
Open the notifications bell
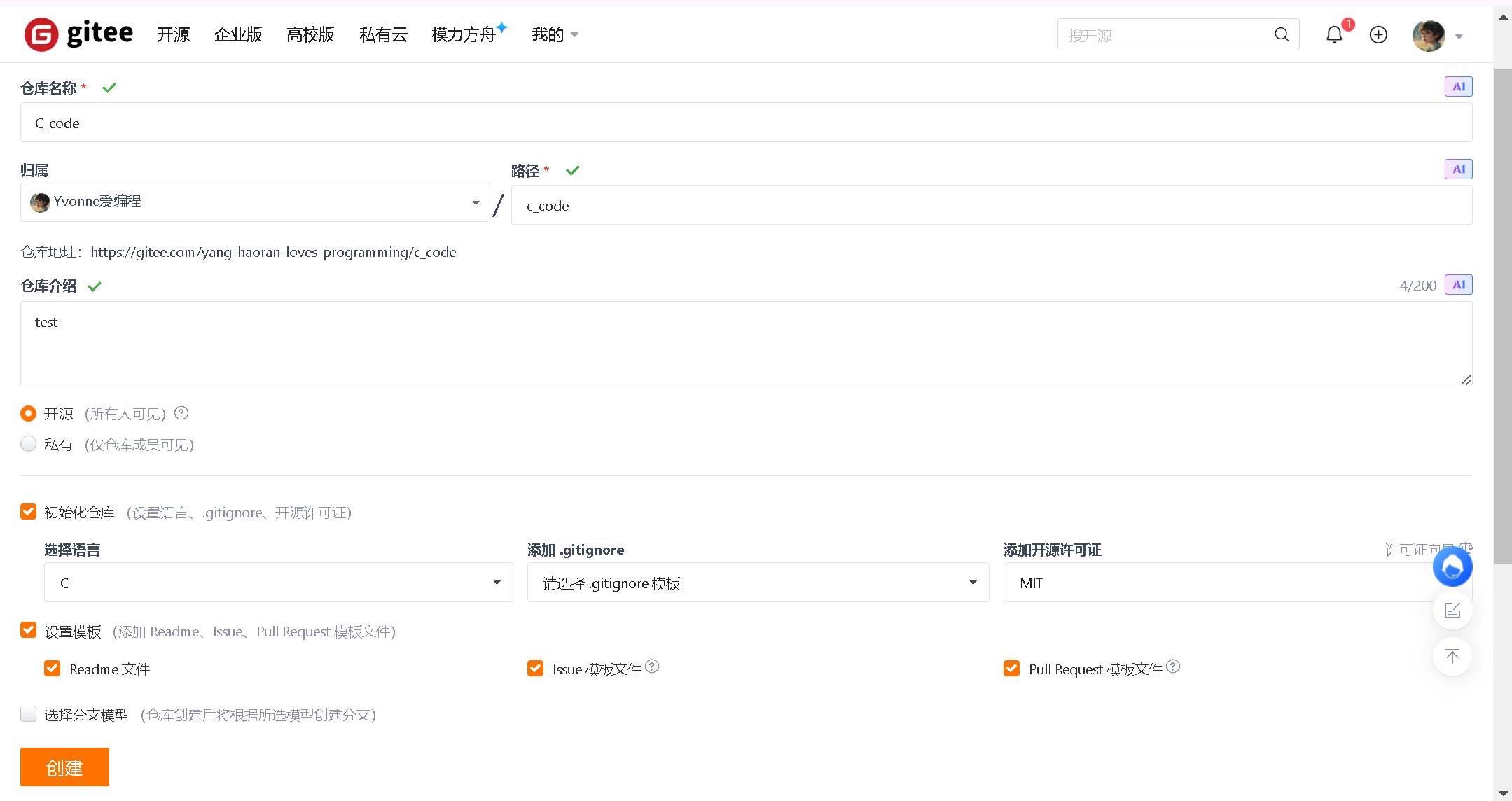click(x=1334, y=34)
